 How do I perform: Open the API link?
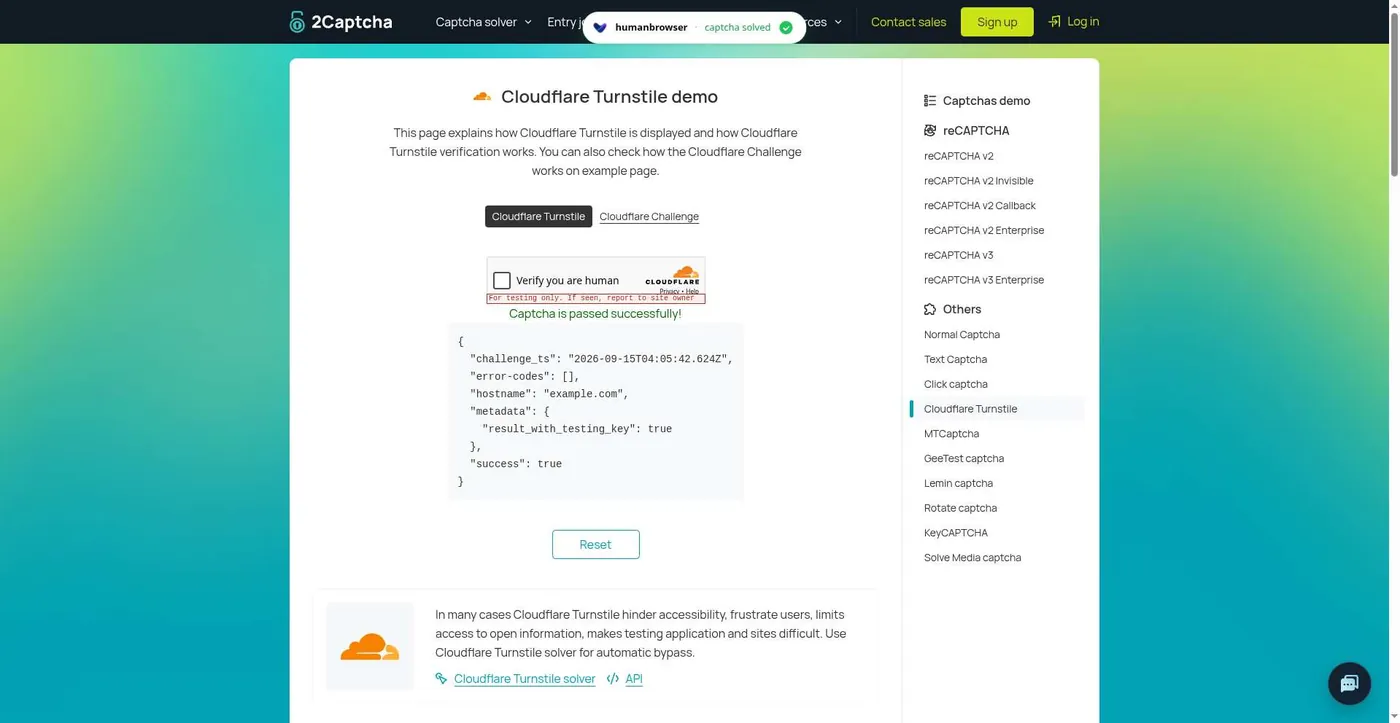[x=634, y=679]
